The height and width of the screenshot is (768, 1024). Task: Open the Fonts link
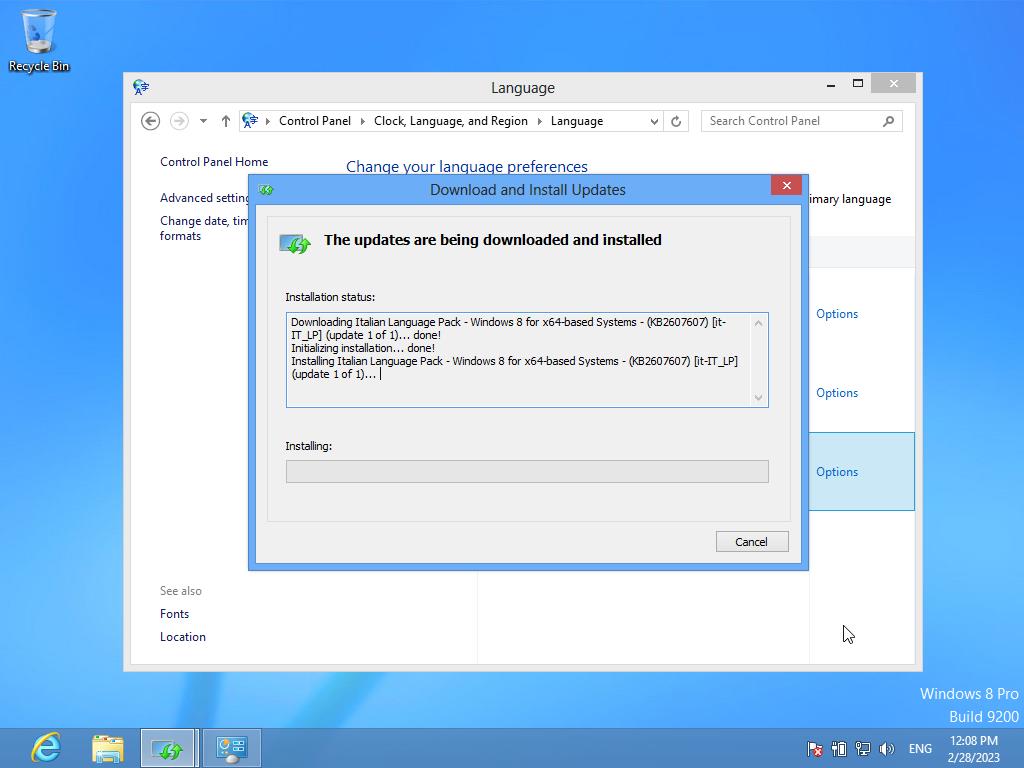[x=174, y=614]
